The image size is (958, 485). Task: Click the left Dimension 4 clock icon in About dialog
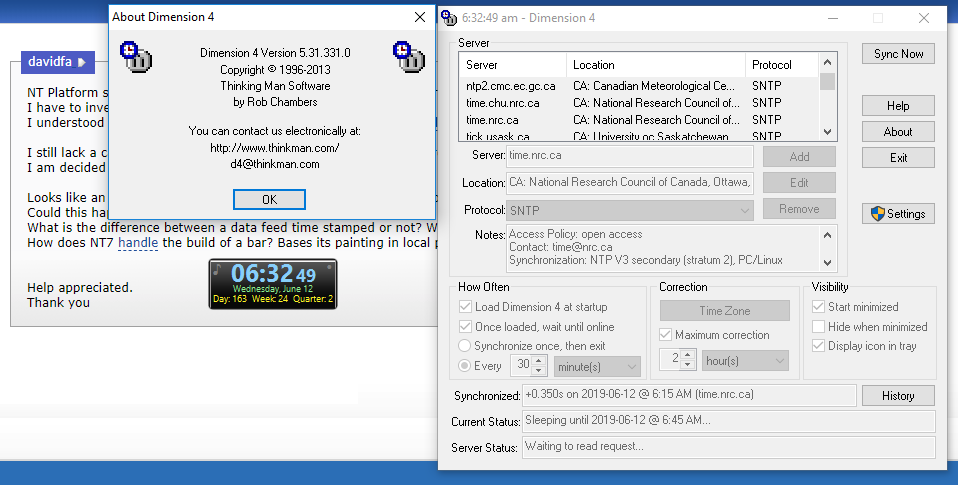[136, 56]
